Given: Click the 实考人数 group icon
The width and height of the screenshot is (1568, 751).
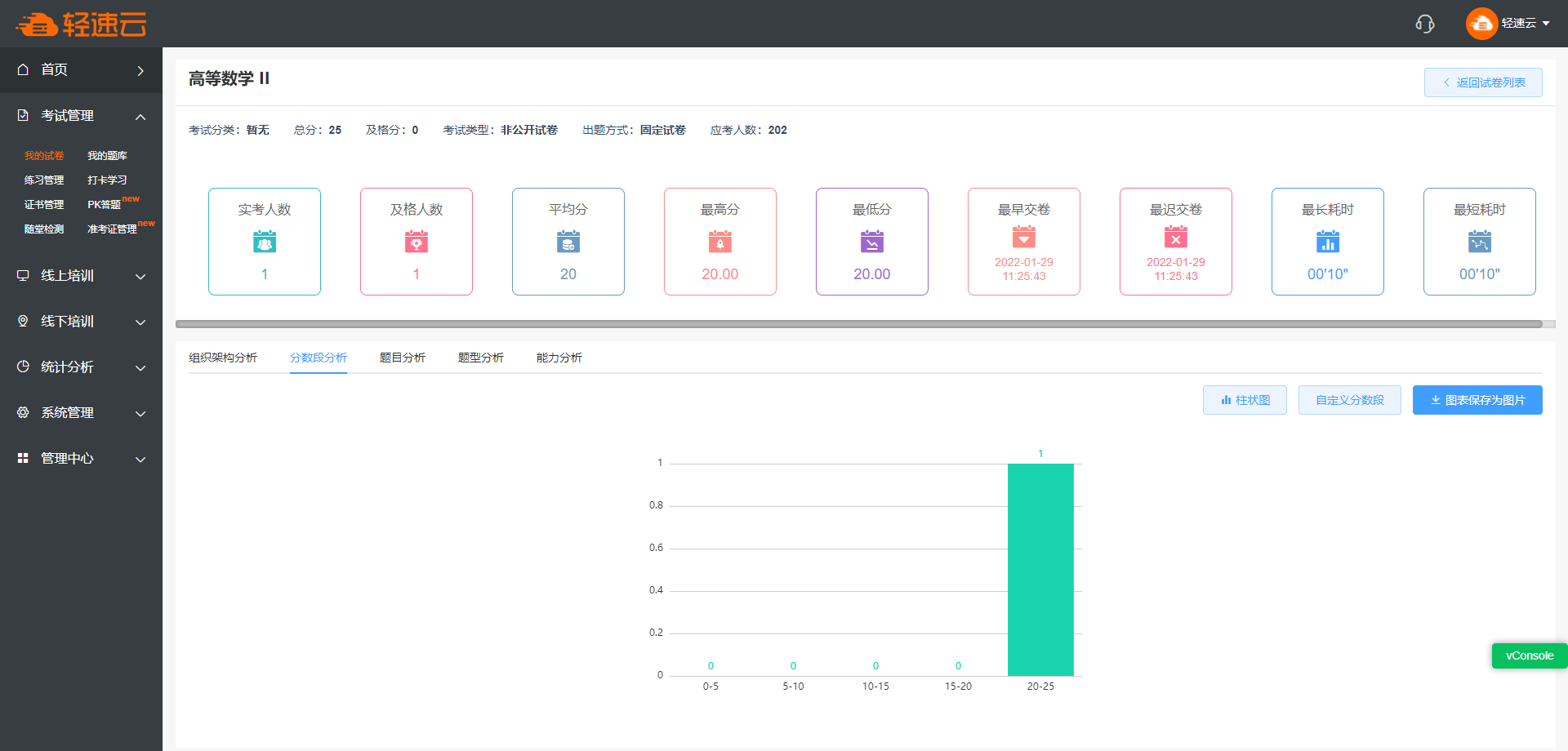Looking at the screenshot, I should click(x=265, y=242).
